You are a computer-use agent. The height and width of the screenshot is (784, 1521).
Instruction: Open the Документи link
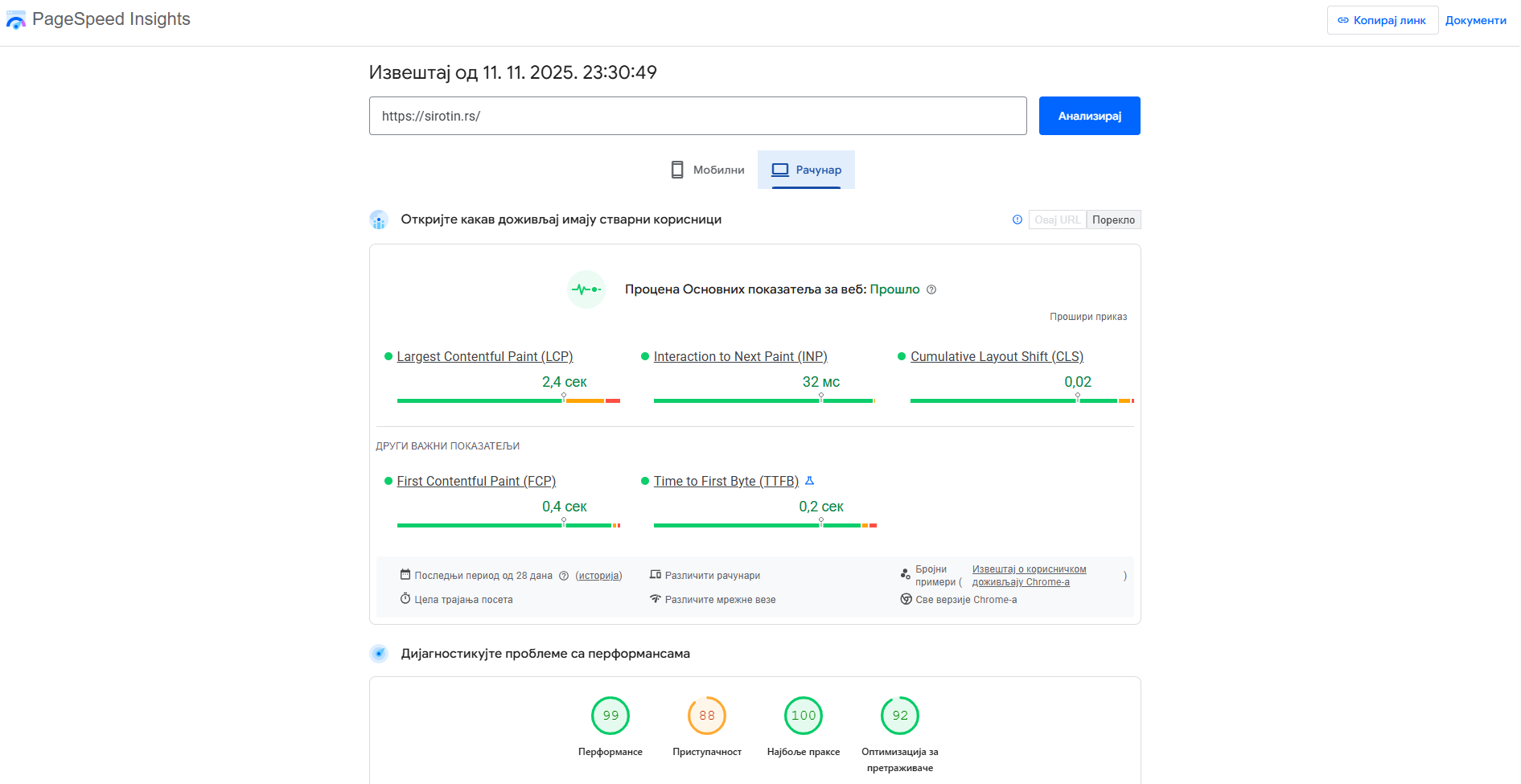pyautogui.click(x=1475, y=20)
